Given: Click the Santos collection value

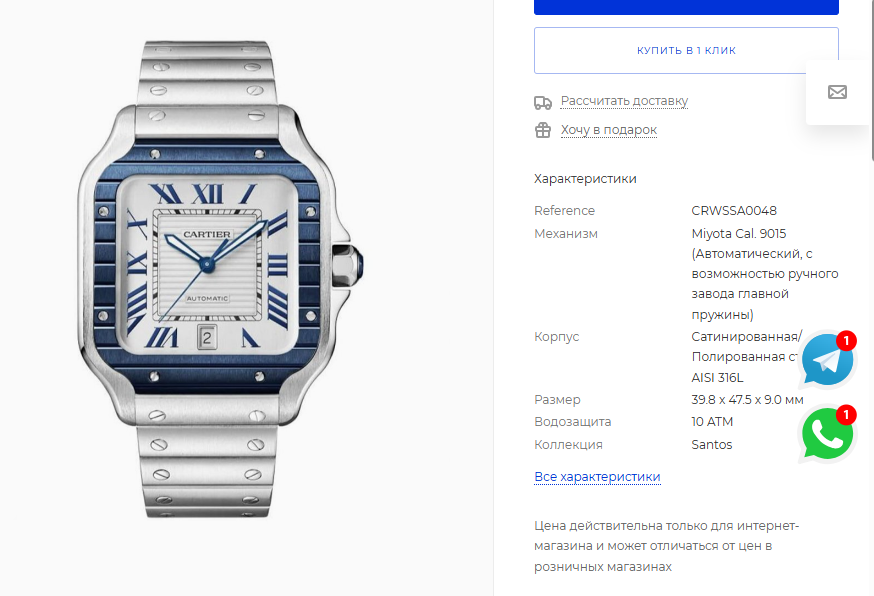Looking at the screenshot, I should pyautogui.click(x=711, y=445).
